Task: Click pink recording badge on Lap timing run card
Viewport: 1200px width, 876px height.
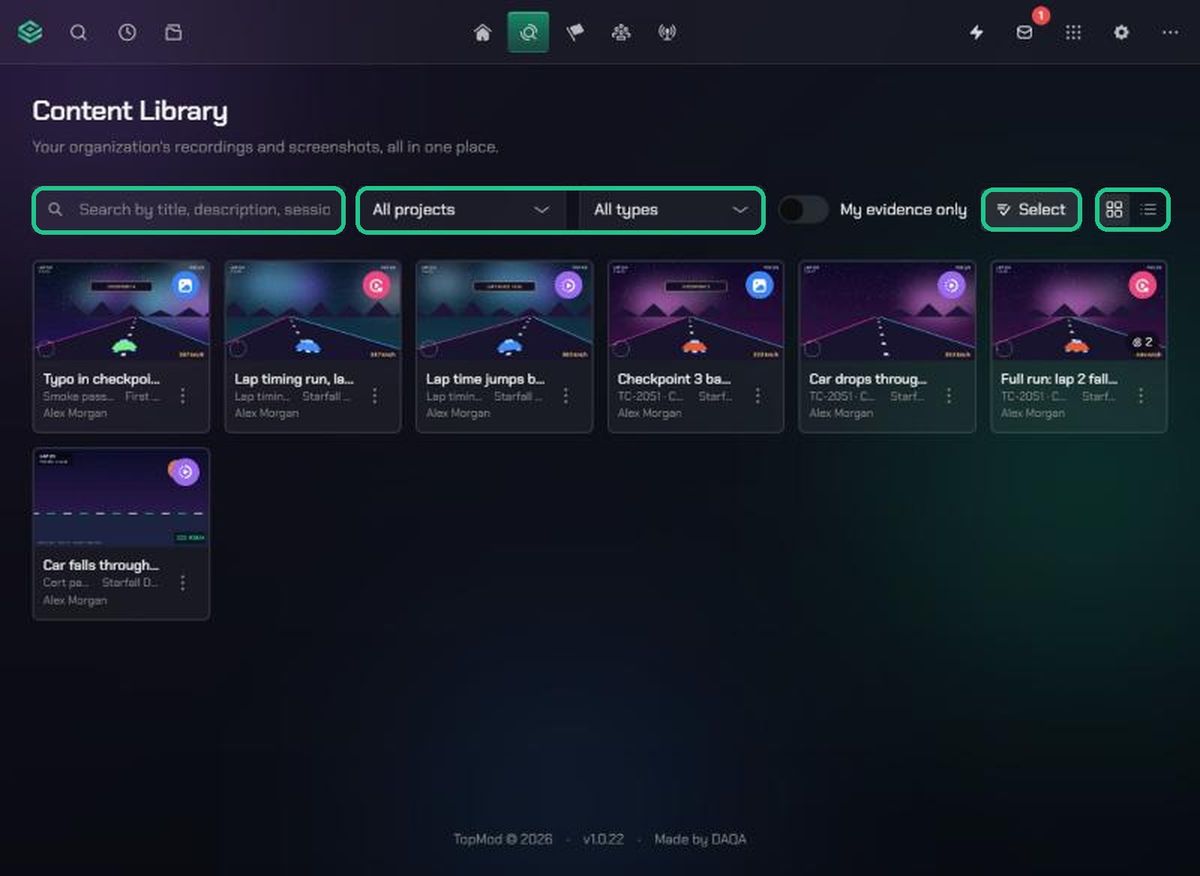Action: tap(376, 286)
